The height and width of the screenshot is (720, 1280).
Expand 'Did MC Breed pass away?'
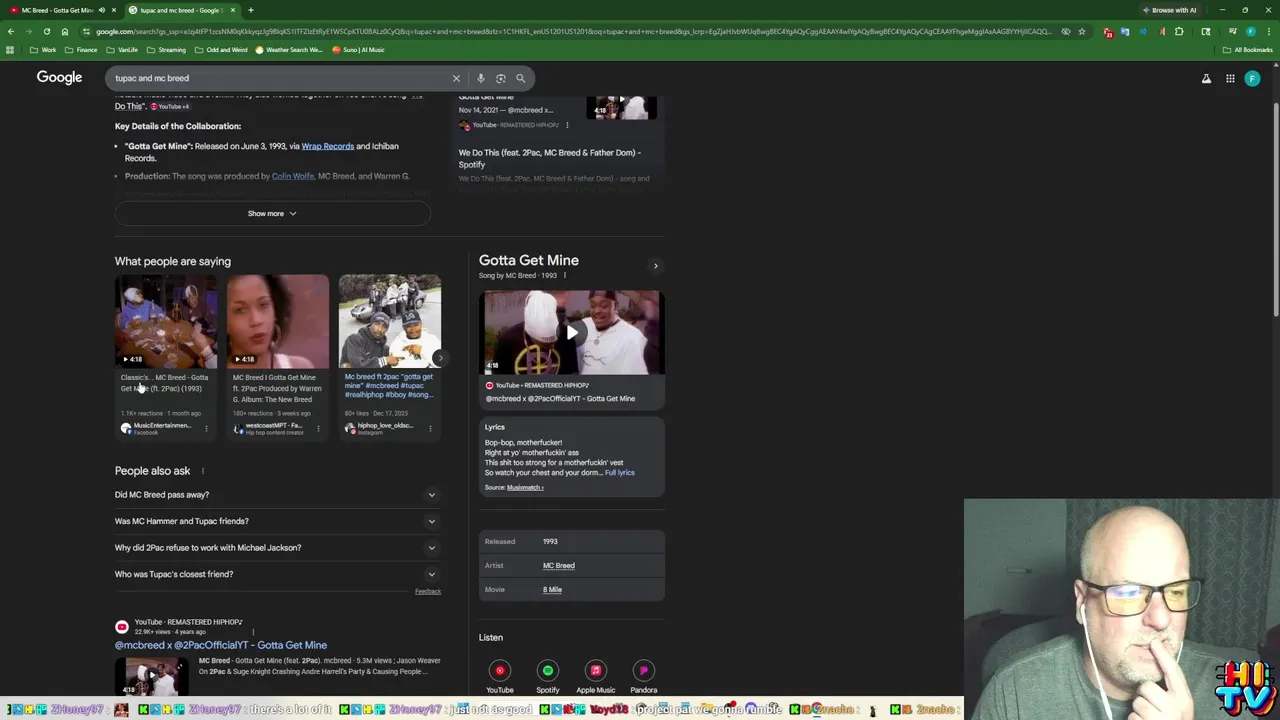tap(277, 494)
